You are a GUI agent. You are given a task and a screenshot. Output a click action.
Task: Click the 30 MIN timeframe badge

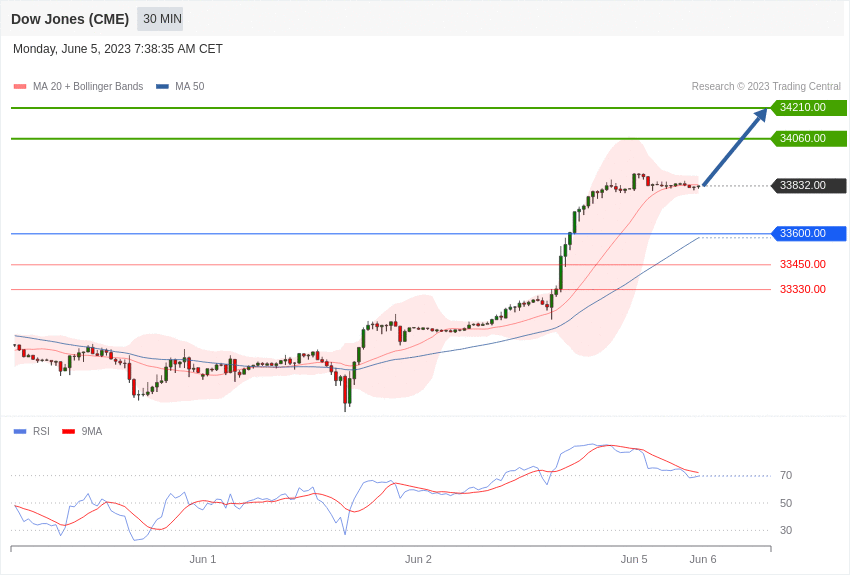[x=160, y=19]
